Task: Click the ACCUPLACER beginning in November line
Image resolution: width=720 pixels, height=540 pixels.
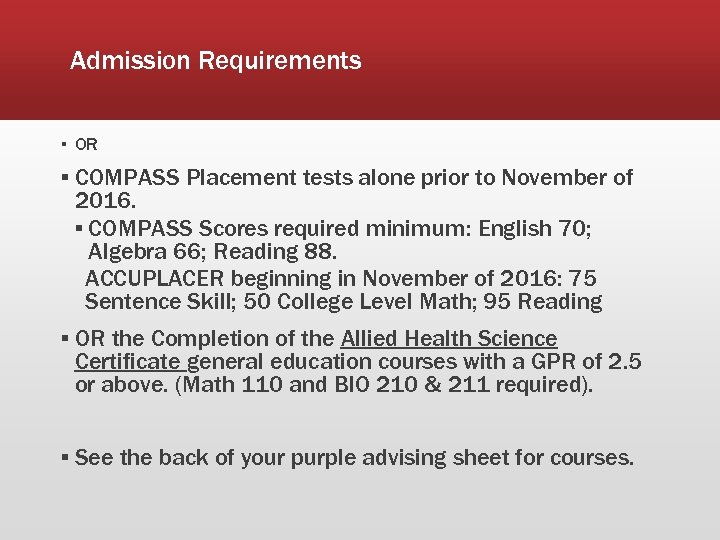Action: point(340,278)
